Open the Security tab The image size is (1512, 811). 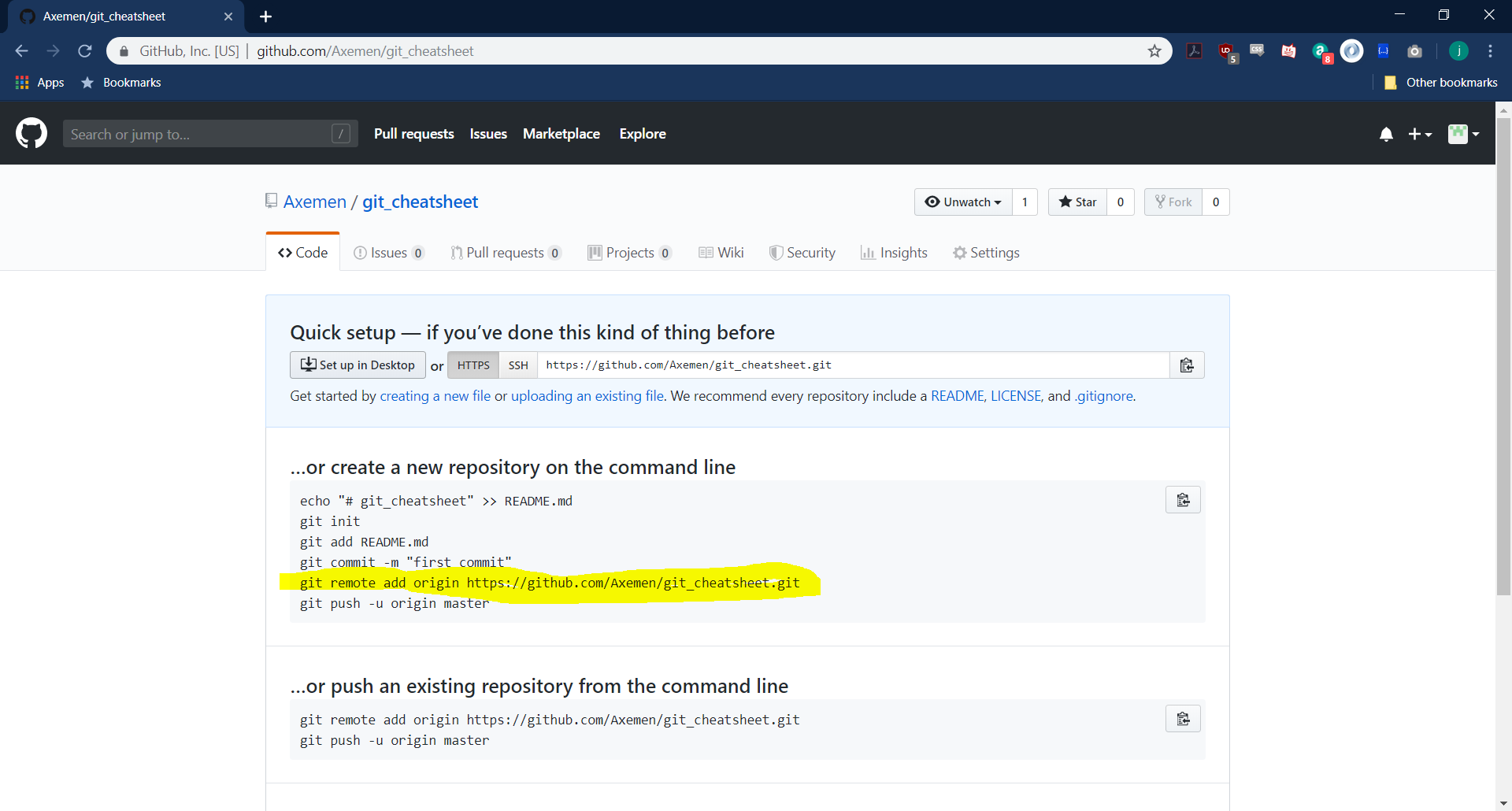point(802,253)
